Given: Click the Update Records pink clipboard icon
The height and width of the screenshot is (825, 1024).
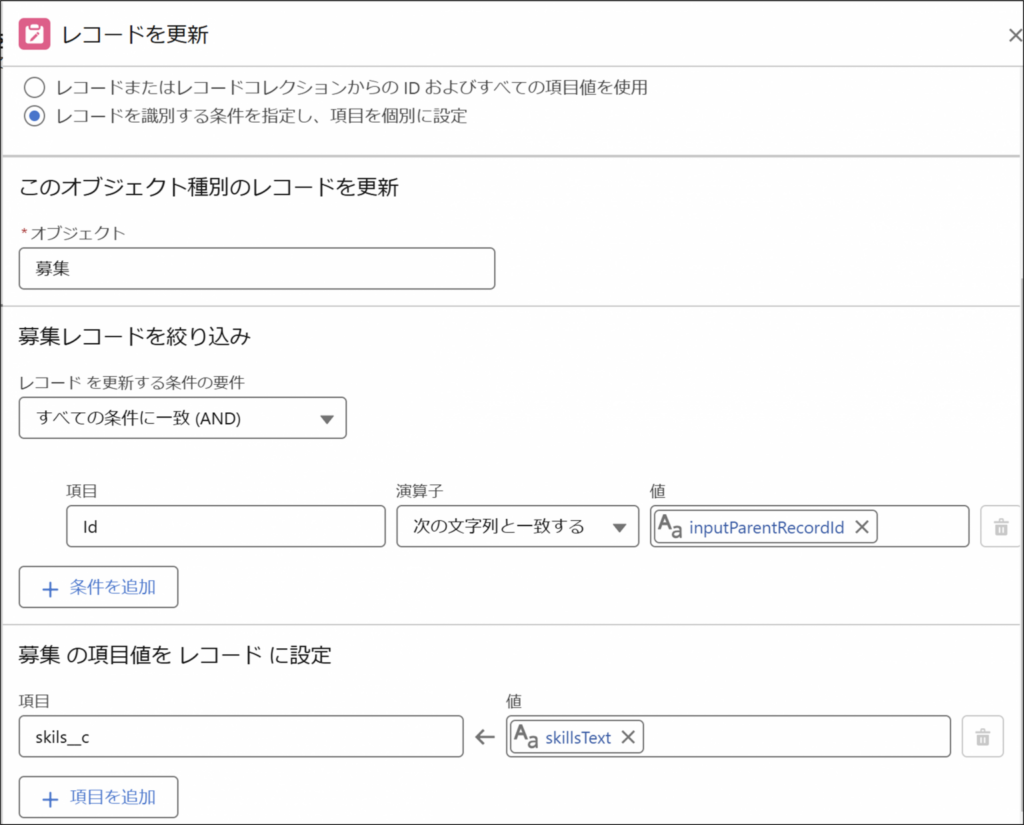Looking at the screenshot, I should click(x=34, y=34).
